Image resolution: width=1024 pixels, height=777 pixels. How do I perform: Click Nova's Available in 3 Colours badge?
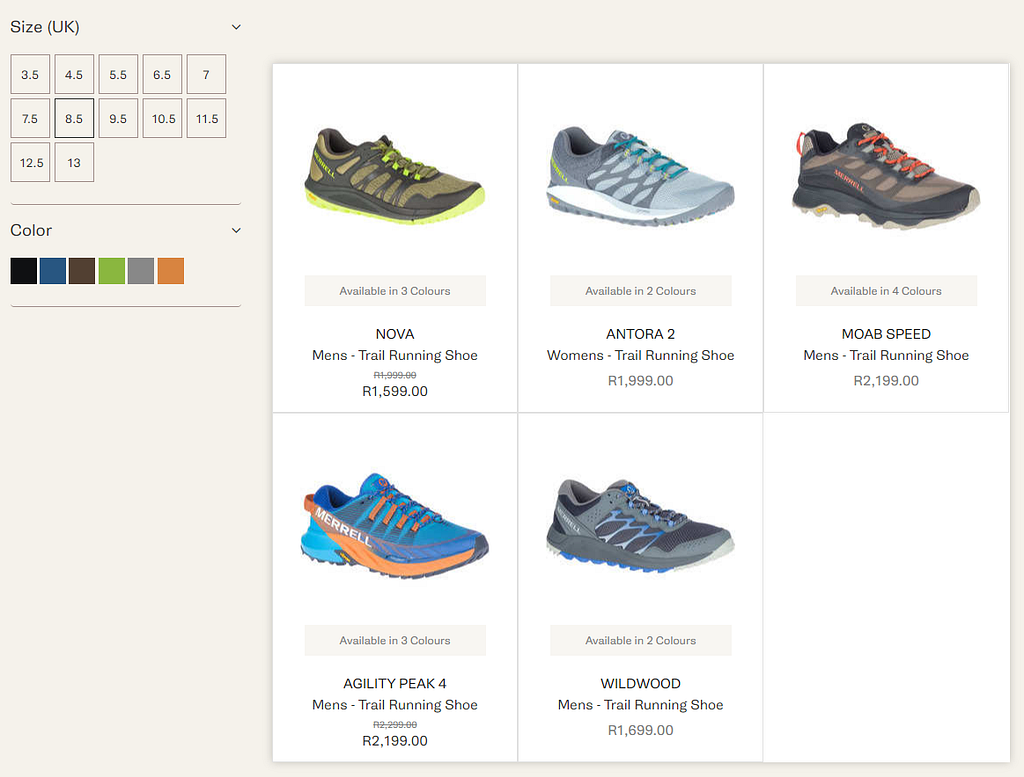pos(394,291)
